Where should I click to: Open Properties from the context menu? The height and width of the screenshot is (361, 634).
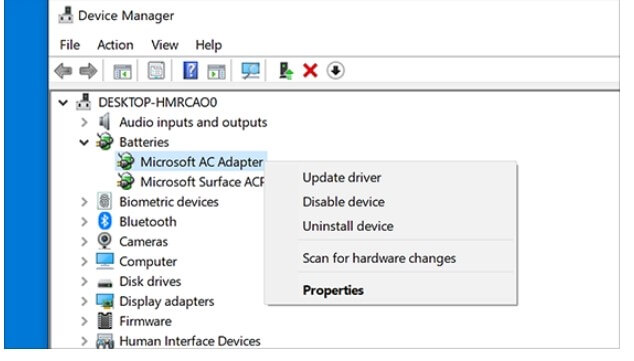click(333, 290)
